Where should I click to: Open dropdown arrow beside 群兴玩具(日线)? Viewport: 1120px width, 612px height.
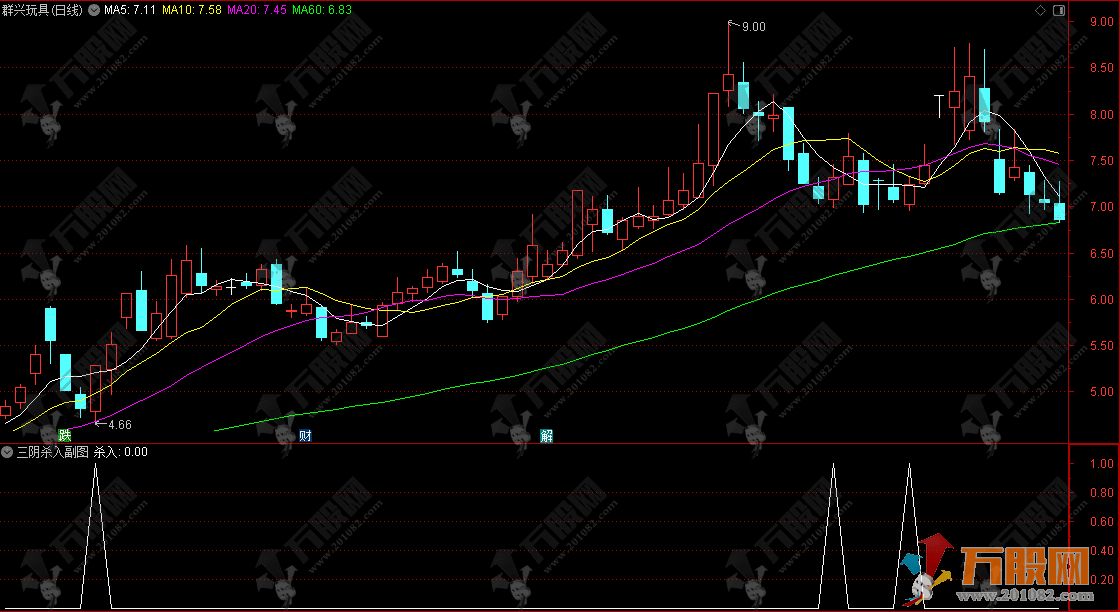coord(93,9)
